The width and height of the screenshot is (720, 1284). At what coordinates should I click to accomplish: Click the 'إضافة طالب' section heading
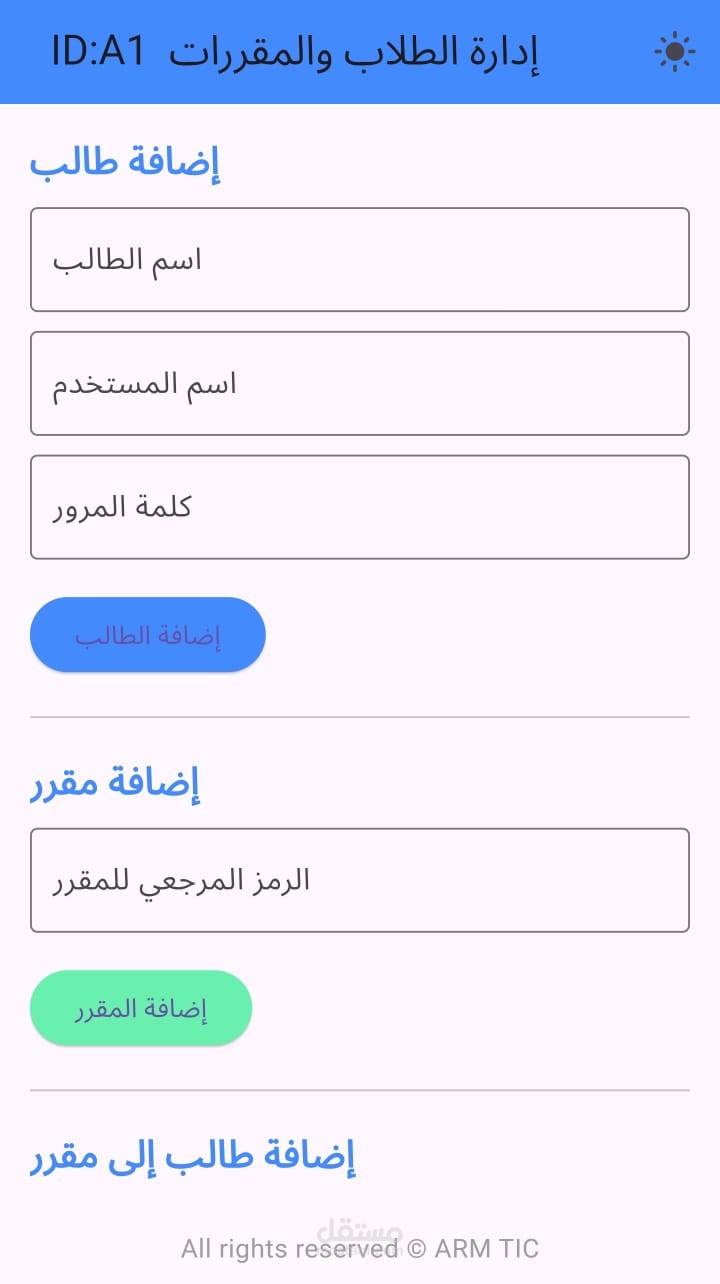pyautogui.click(x=125, y=163)
